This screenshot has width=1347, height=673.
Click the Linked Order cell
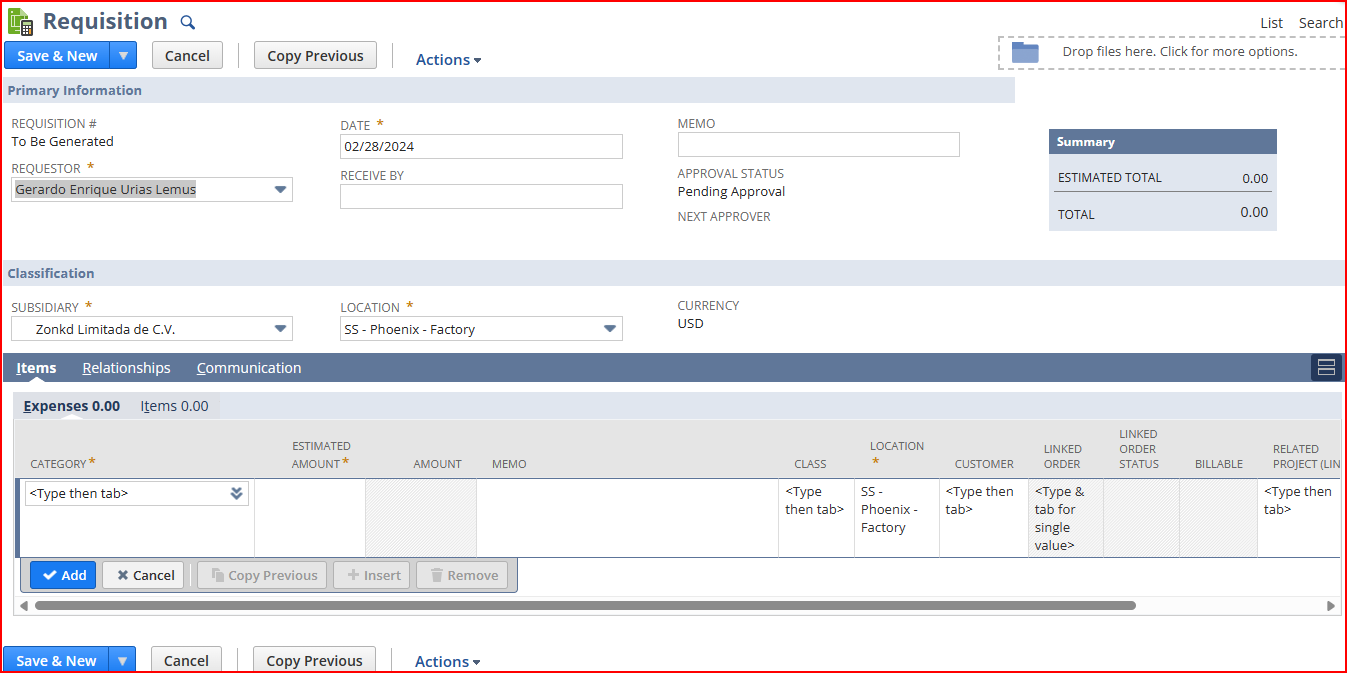pyautogui.click(x=1066, y=518)
